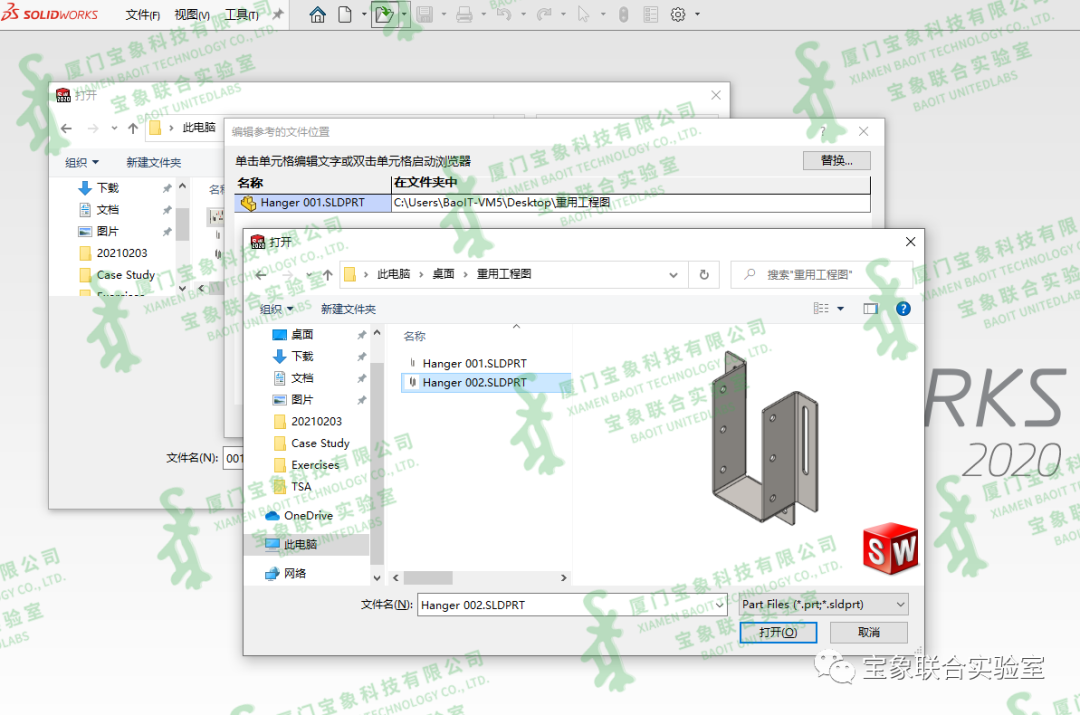Go back with front dialog back arrow
1080x715 pixels.
point(260,274)
